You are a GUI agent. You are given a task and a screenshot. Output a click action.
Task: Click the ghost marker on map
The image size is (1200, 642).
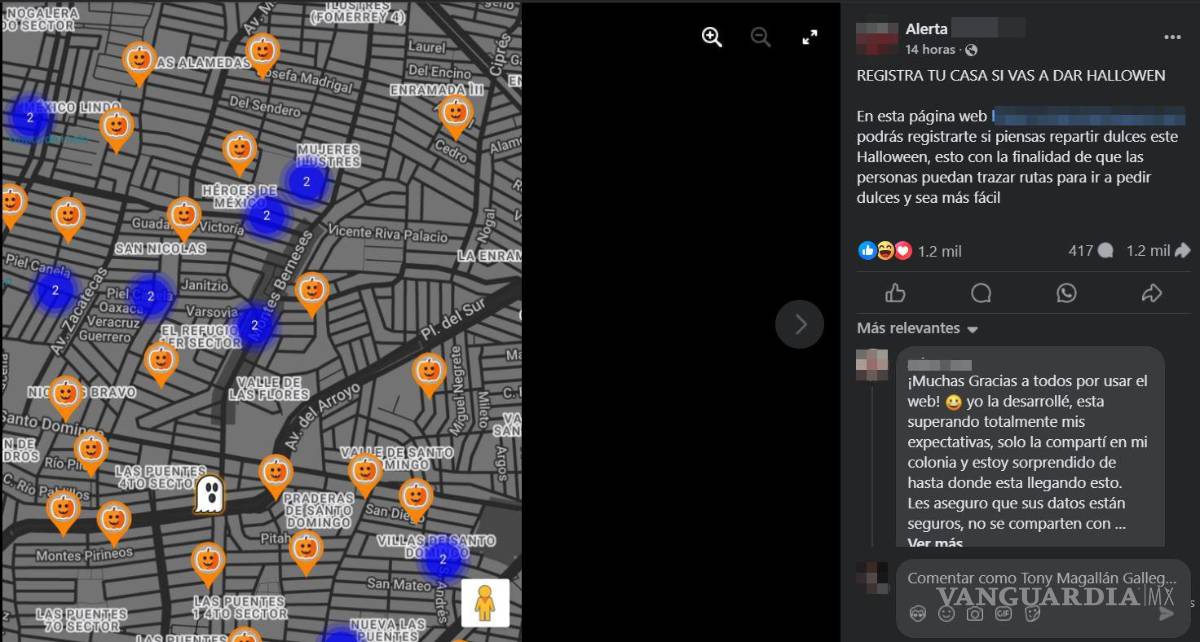pos(209,492)
